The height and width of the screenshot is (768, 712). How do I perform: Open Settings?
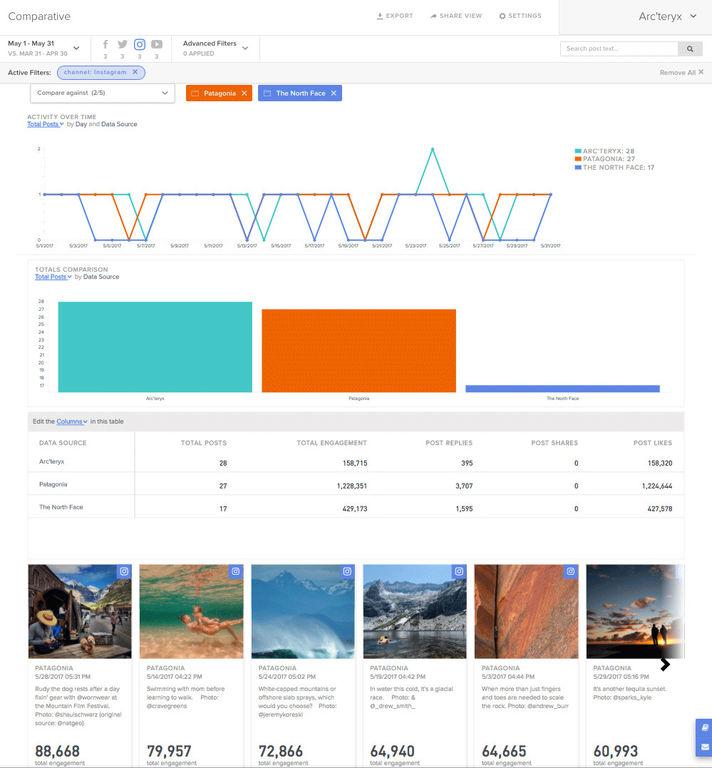520,16
